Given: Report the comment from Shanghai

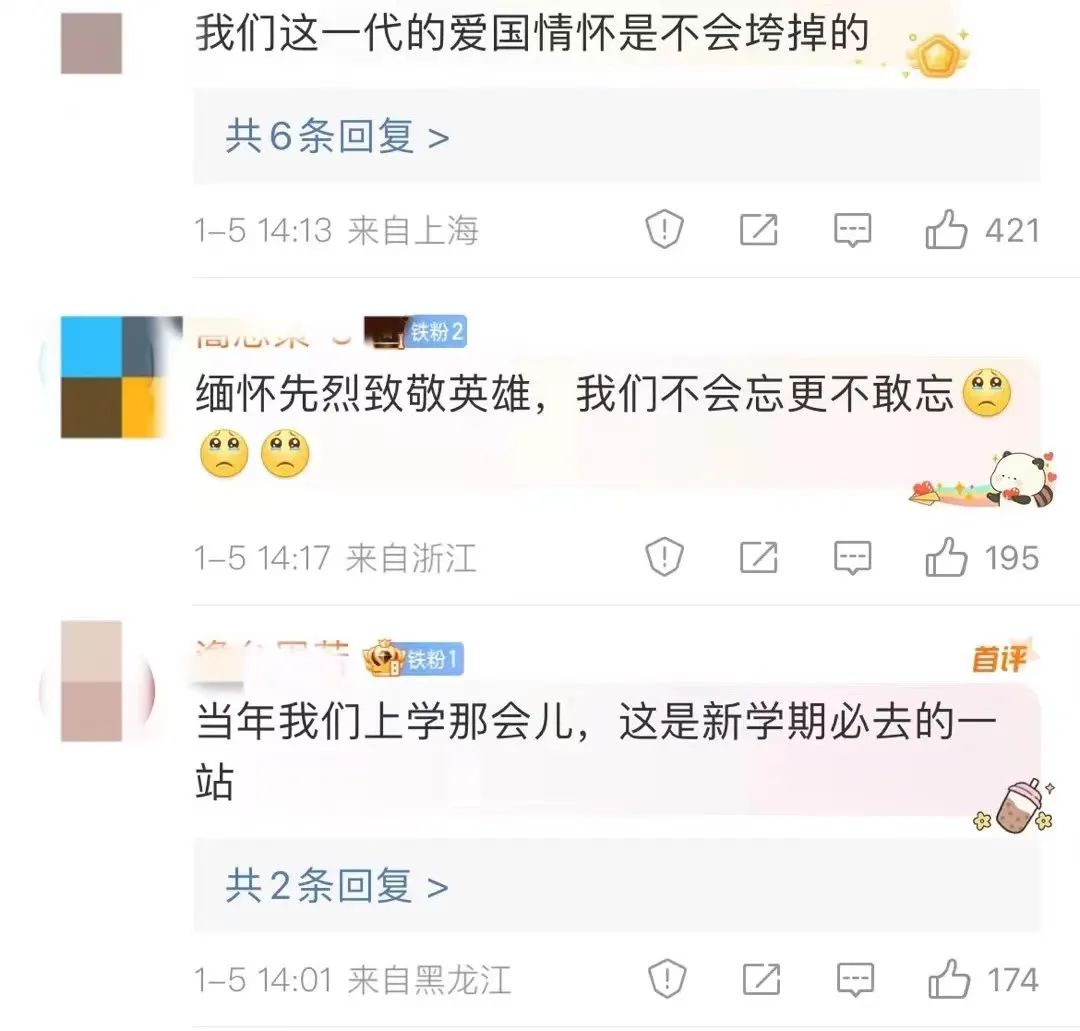Looking at the screenshot, I should coord(664,229).
